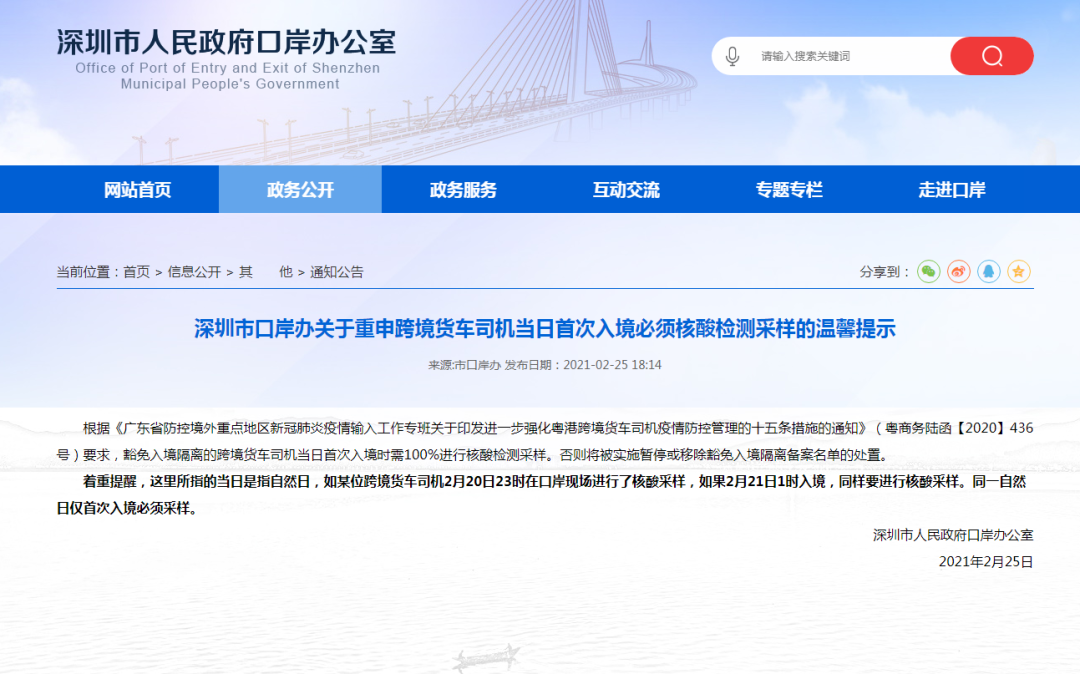Visit 走进口岸 in the top navigation
The height and width of the screenshot is (674, 1080).
click(x=947, y=188)
